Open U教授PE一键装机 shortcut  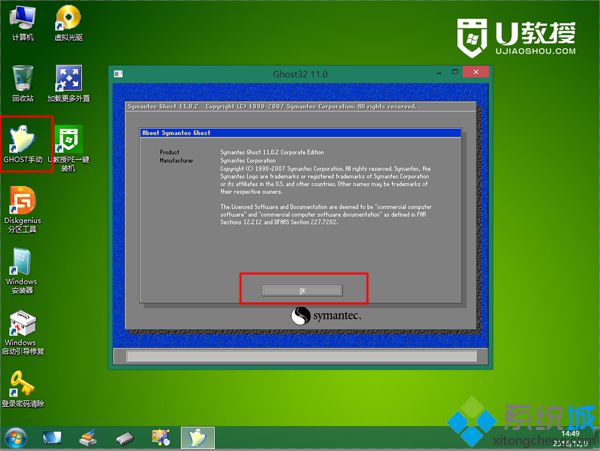click(68, 148)
